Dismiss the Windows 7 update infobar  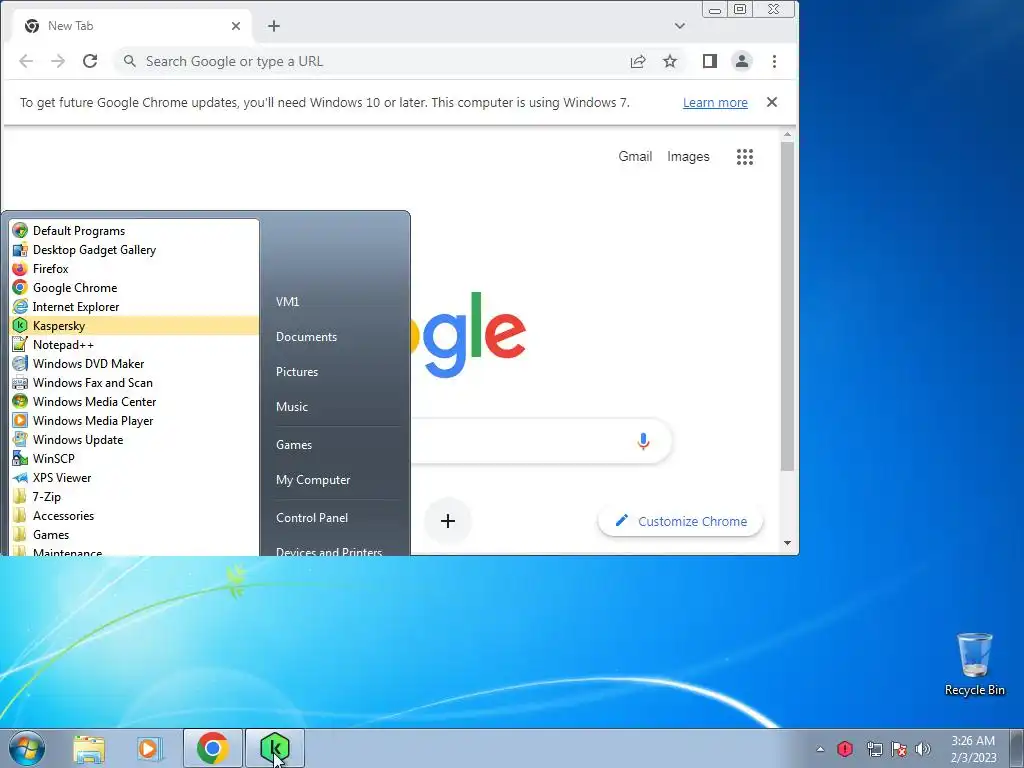point(772,102)
